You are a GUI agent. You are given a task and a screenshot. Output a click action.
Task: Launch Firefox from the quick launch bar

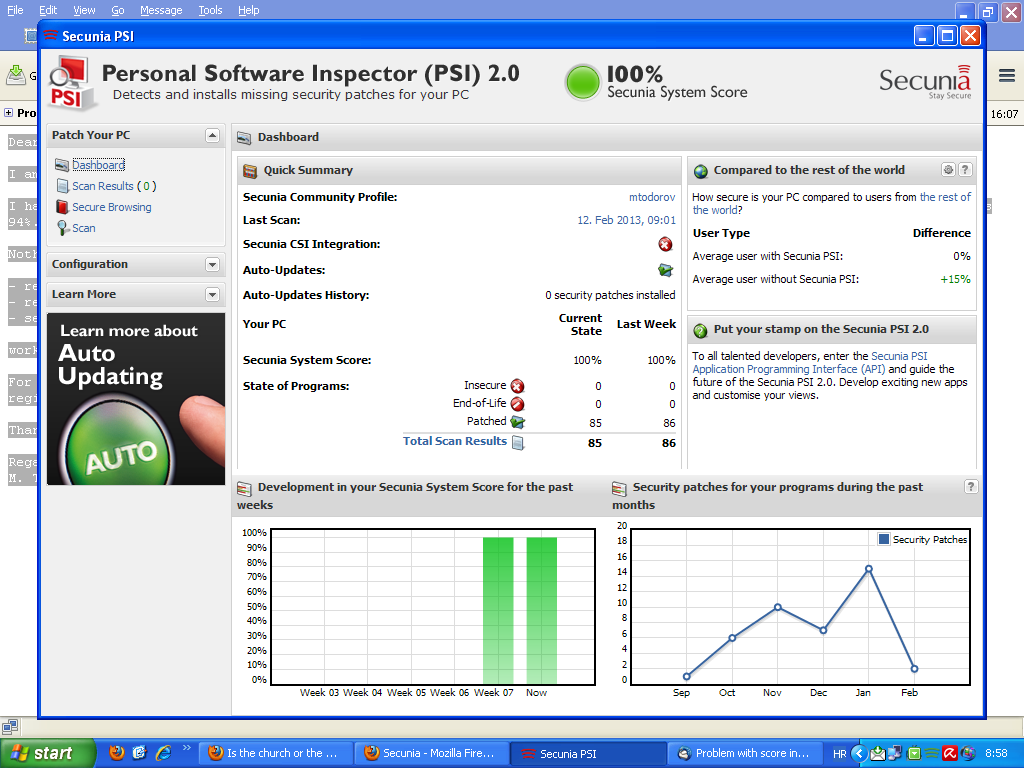(x=117, y=753)
